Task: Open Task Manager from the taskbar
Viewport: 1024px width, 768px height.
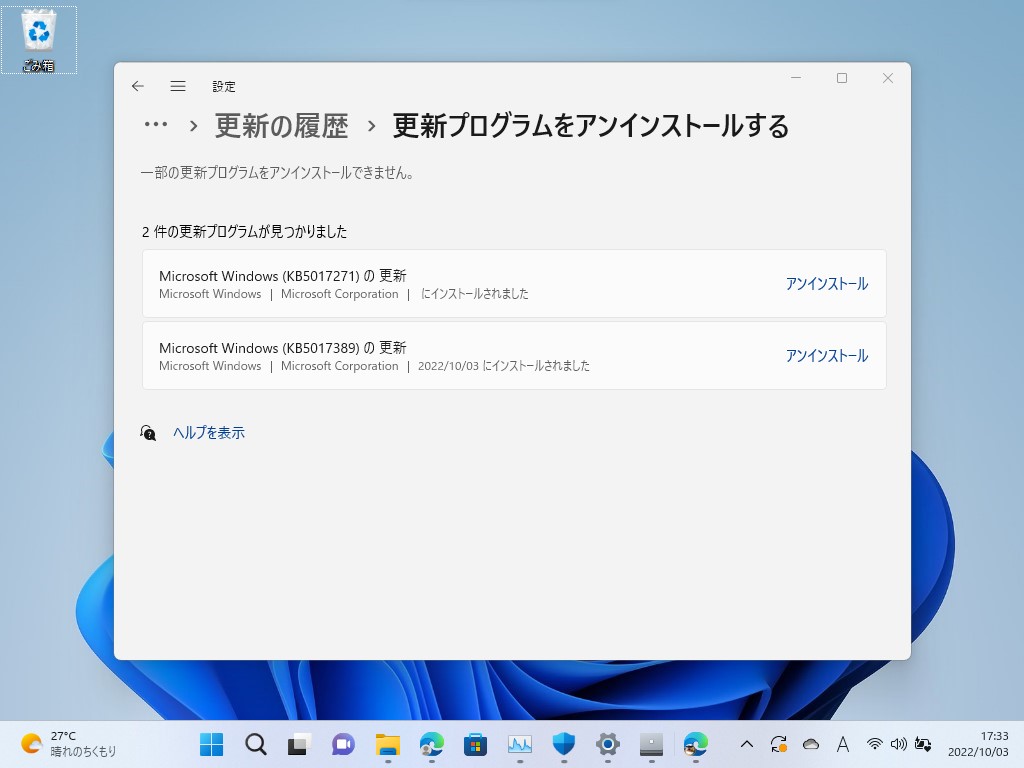Action: [519, 744]
